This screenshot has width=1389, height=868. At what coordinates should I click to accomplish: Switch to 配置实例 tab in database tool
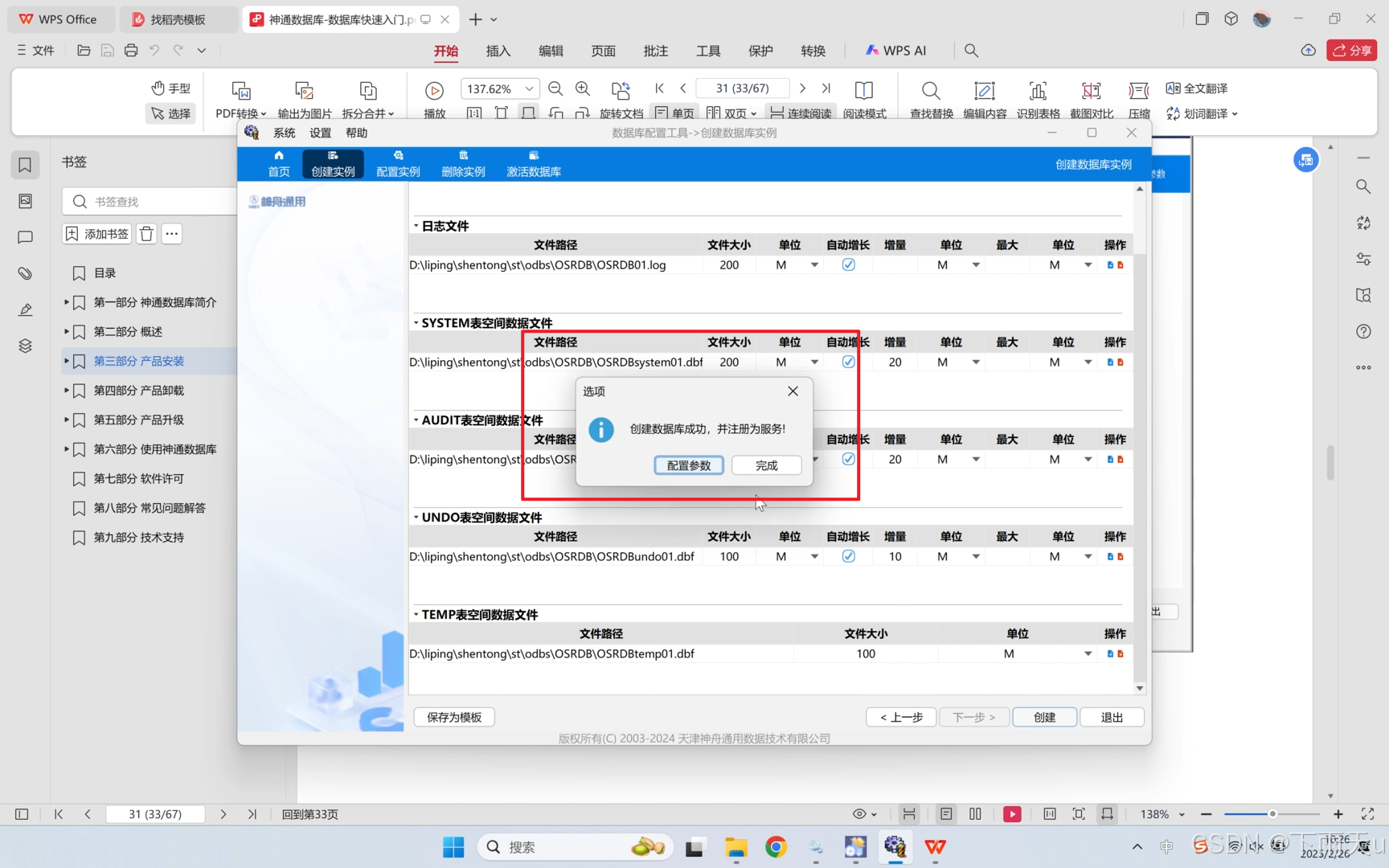click(x=398, y=164)
